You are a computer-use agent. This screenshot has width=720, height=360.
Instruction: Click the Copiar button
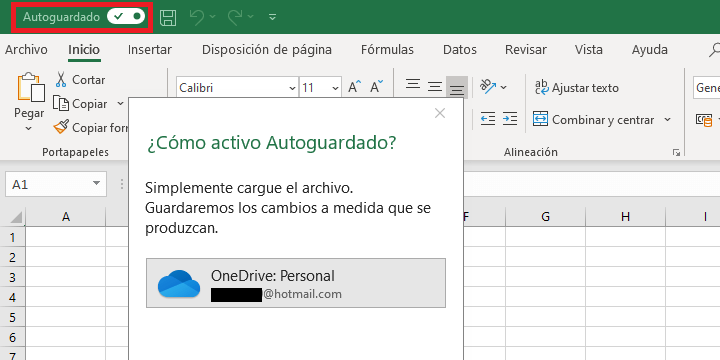(81, 104)
